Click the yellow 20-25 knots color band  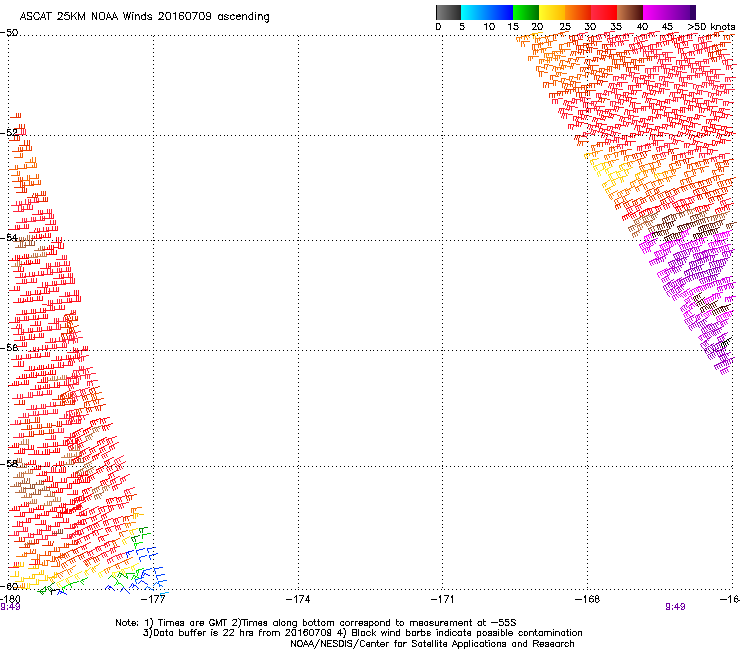click(552, 12)
